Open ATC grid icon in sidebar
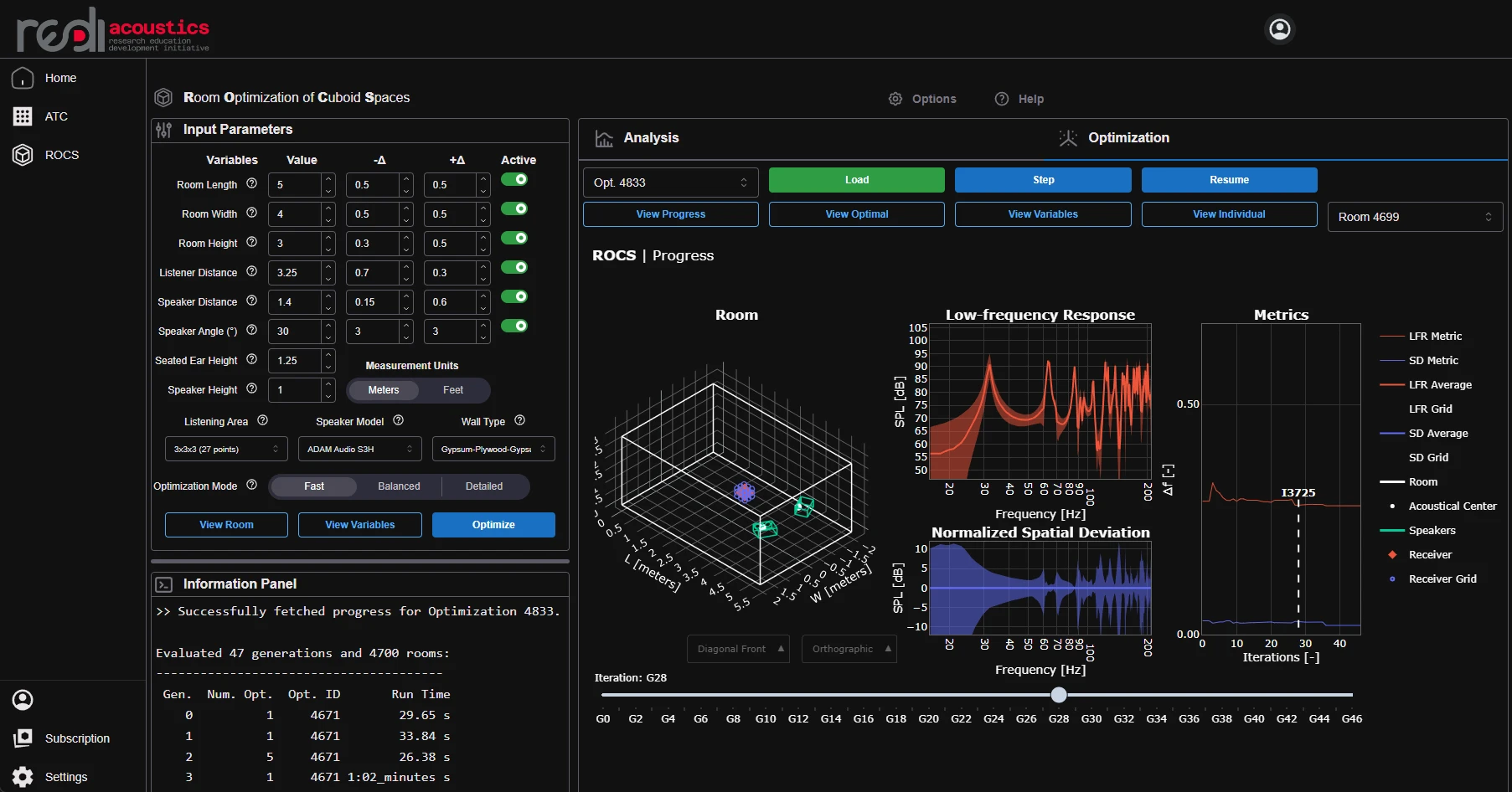 (x=23, y=116)
